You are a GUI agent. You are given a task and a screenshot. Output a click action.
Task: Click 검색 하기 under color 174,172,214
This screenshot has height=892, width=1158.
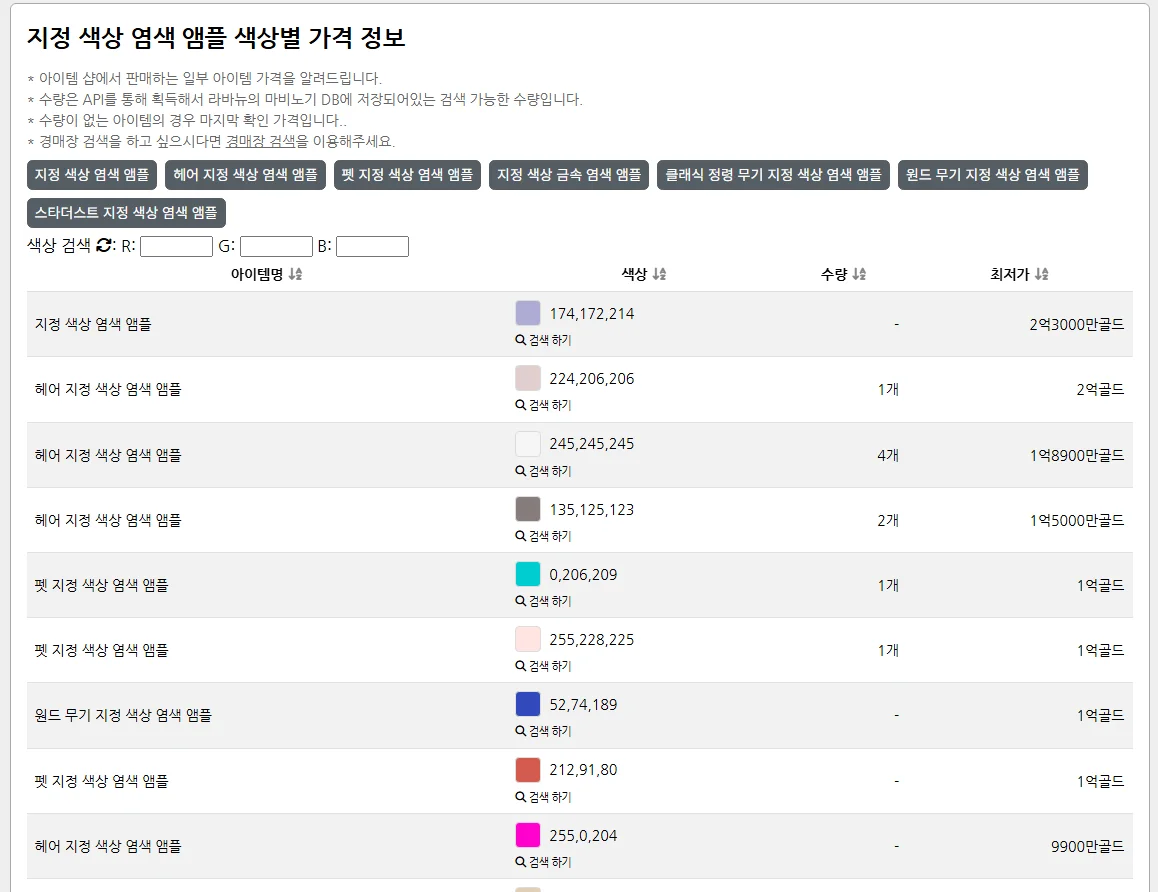(543, 340)
